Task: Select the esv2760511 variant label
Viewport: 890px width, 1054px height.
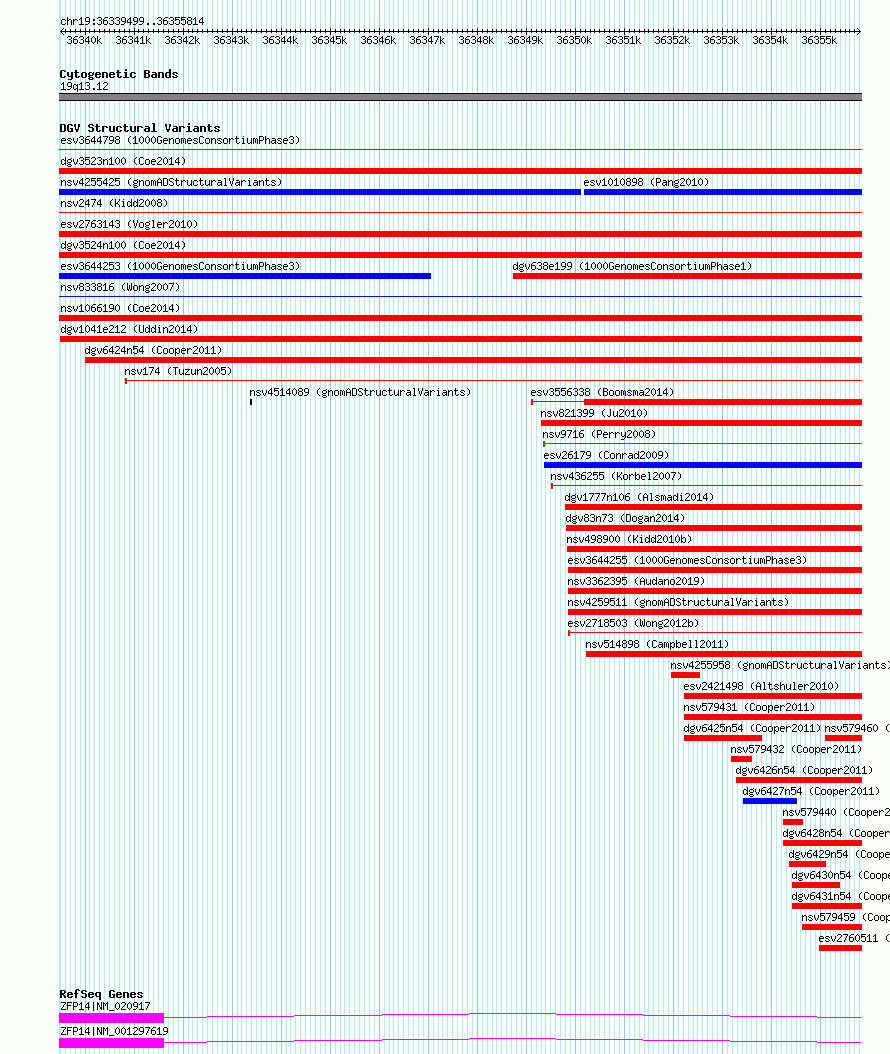Action: (x=854, y=938)
